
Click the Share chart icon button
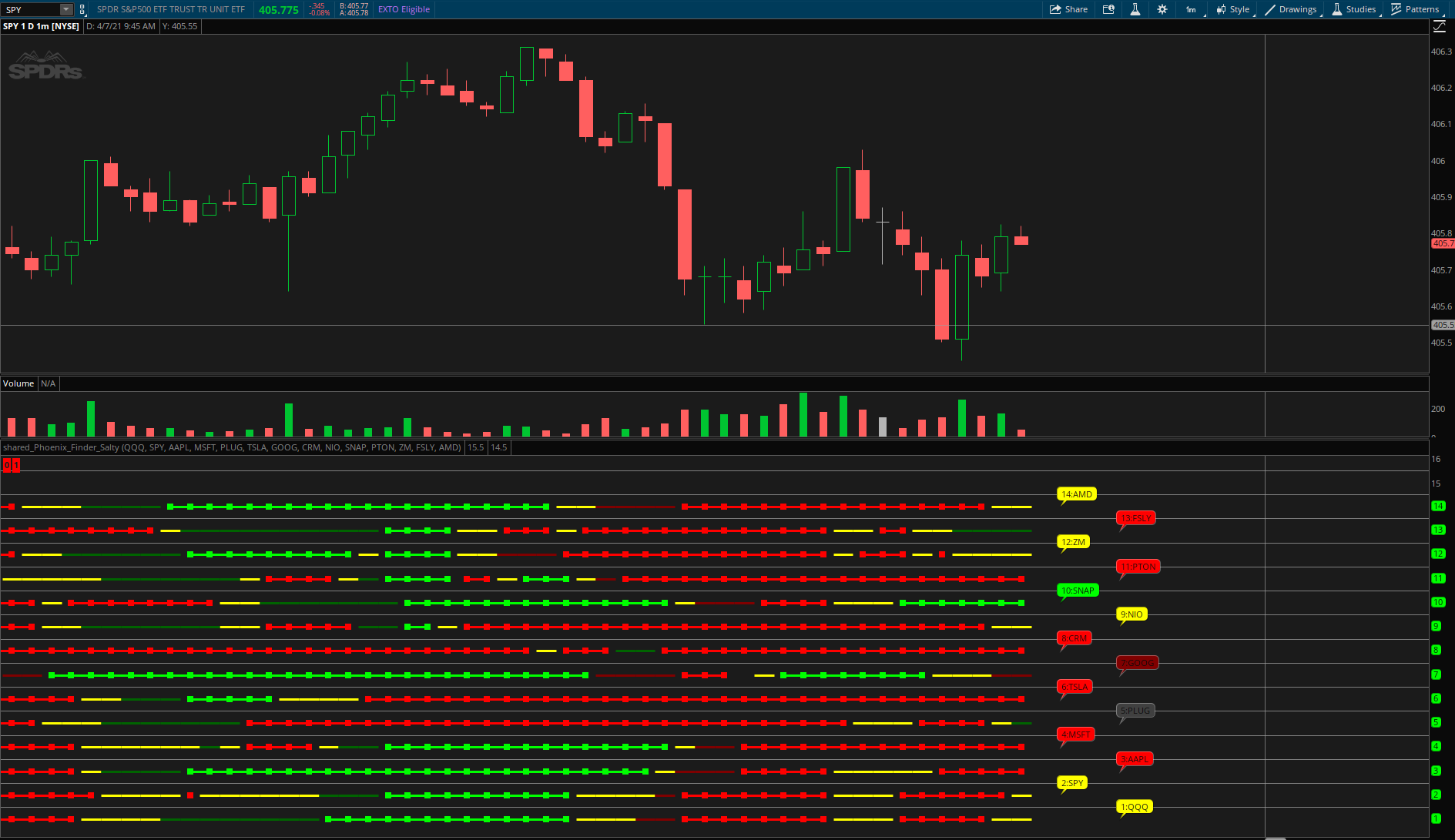[x=1068, y=9]
